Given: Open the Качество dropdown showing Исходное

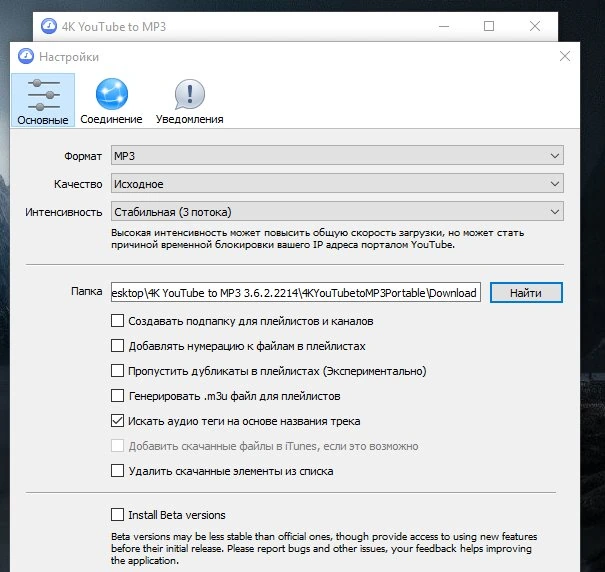Looking at the screenshot, I should pos(337,184).
